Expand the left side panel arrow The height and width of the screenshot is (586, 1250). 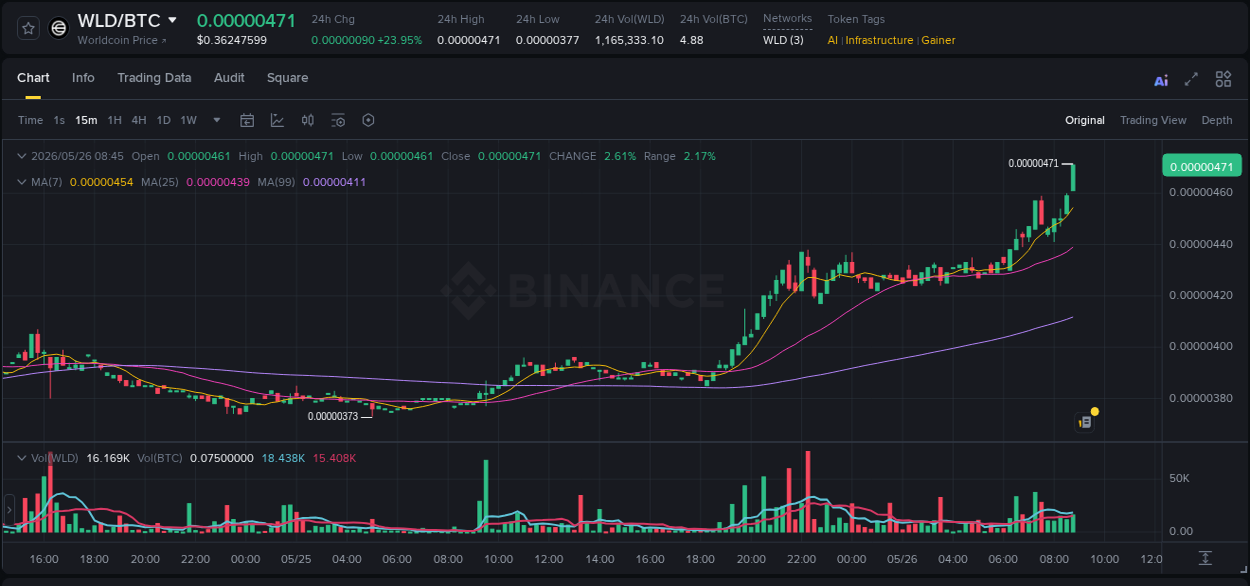coord(8,511)
